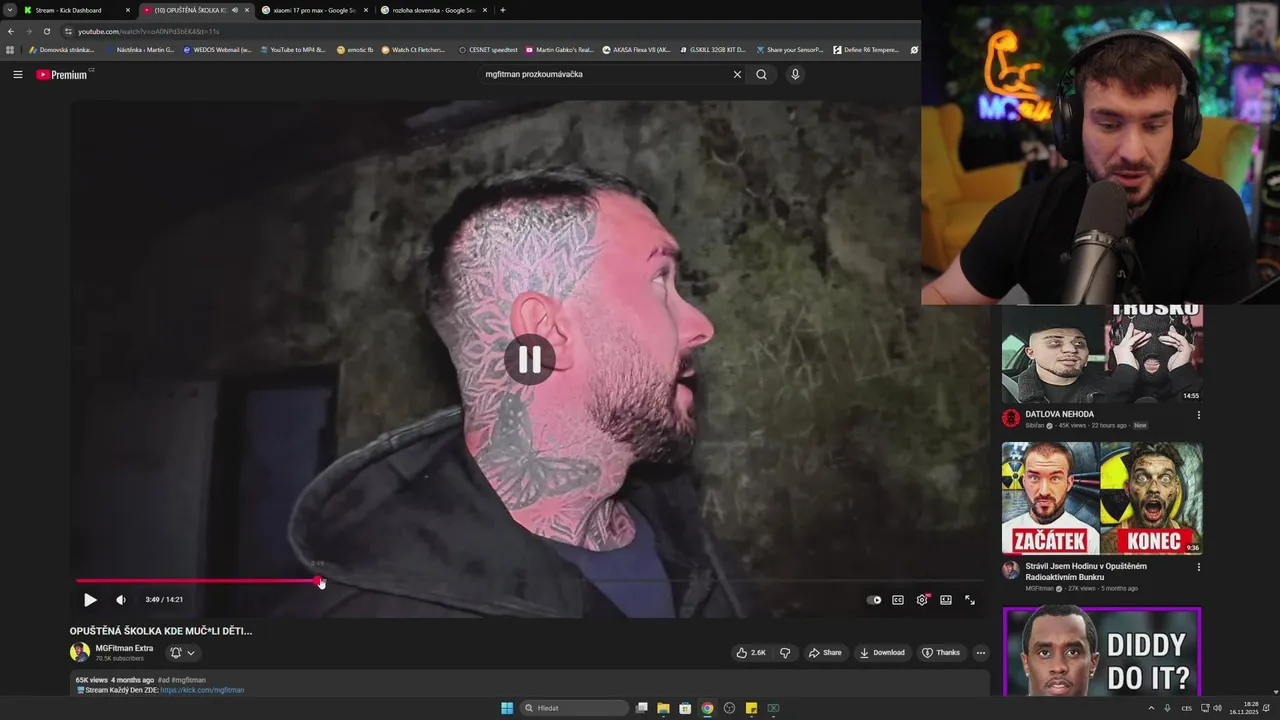The height and width of the screenshot is (720, 1280).
Task: Click the address bar URL
Action: 148,31
